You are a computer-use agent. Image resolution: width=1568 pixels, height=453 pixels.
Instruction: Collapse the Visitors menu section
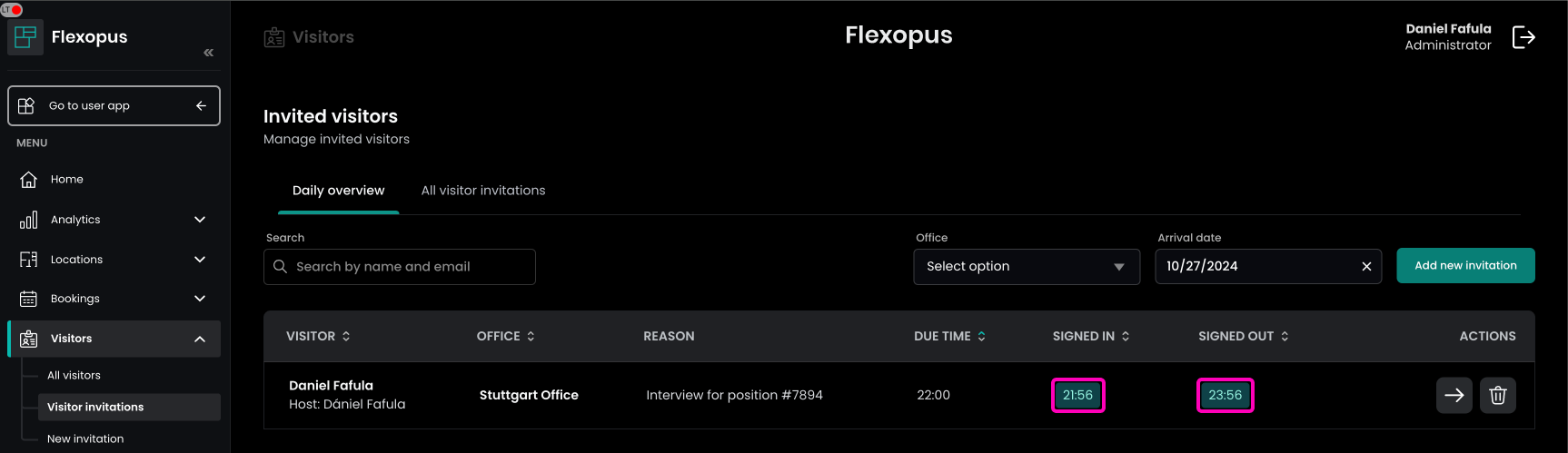pyautogui.click(x=200, y=340)
